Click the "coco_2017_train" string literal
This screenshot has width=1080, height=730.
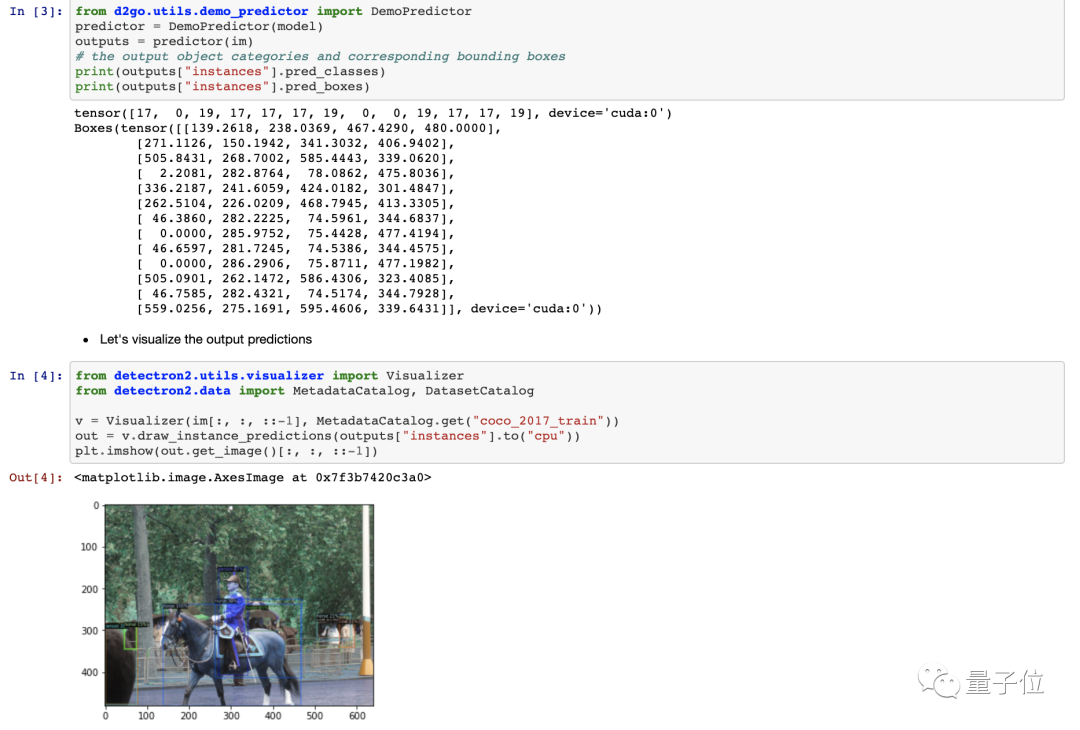[x=538, y=421]
